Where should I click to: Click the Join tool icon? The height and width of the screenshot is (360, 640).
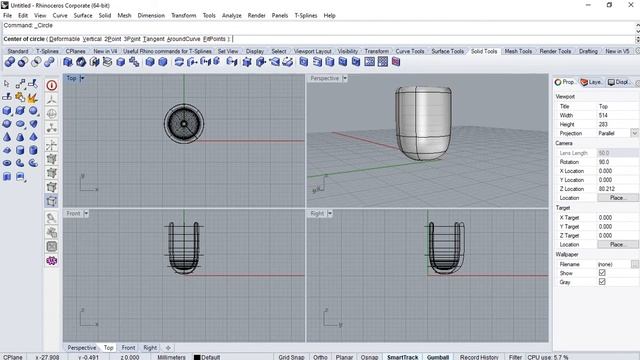coord(20,97)
